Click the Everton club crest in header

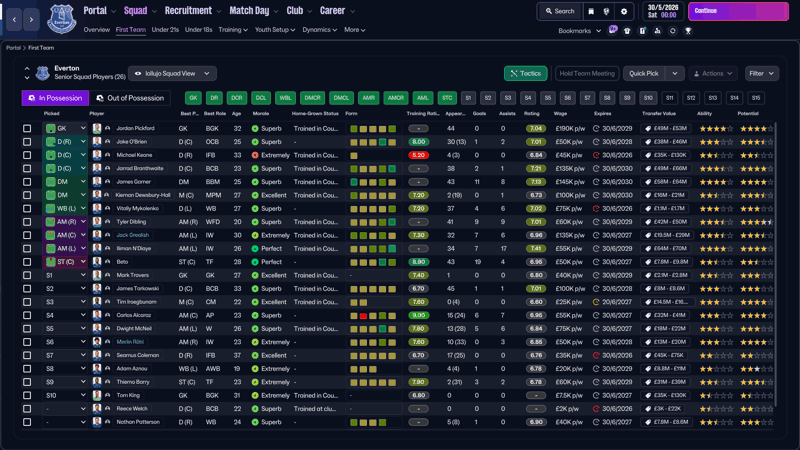[x=62, y=19]
